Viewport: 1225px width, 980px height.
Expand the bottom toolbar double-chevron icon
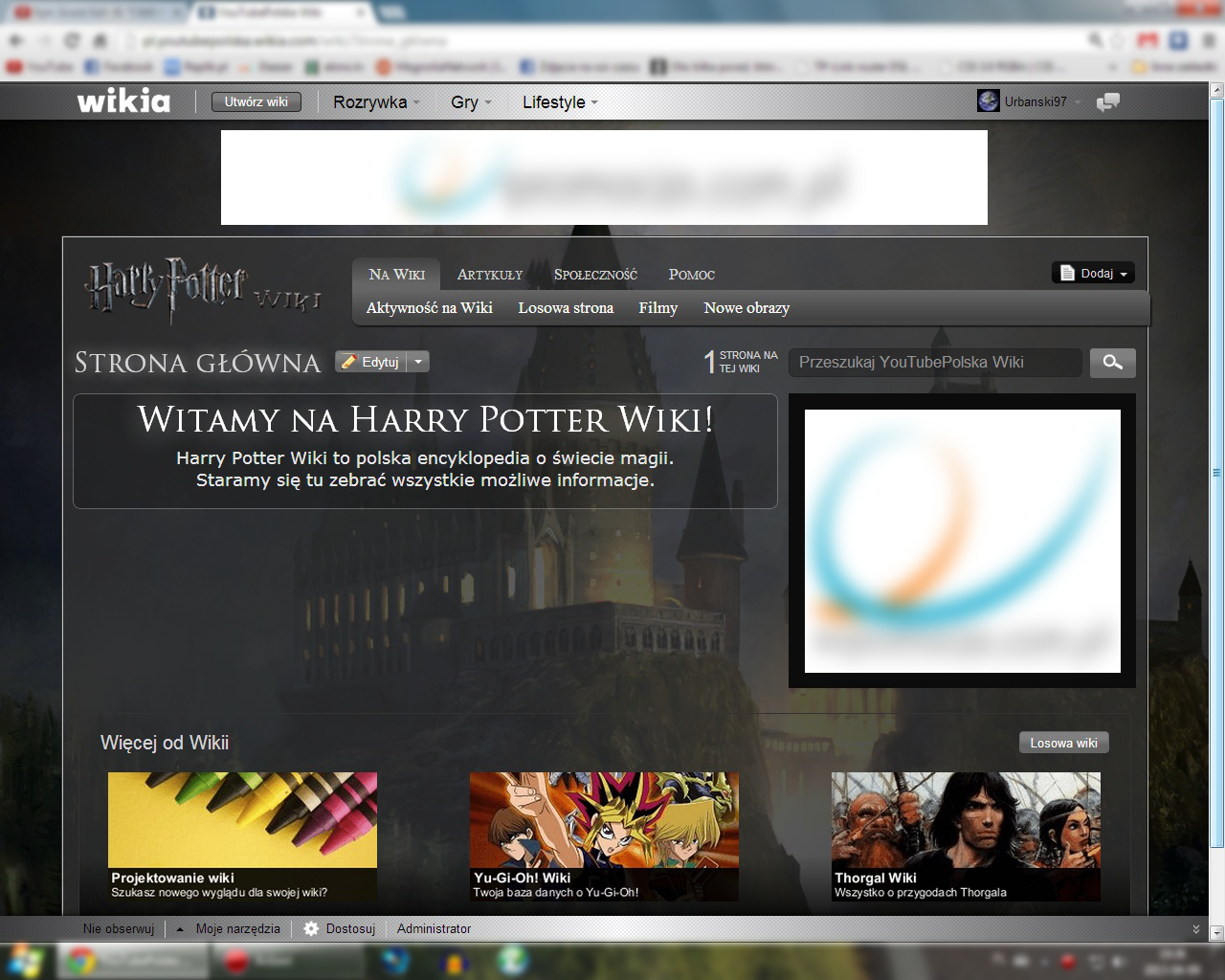point(1195,929)
